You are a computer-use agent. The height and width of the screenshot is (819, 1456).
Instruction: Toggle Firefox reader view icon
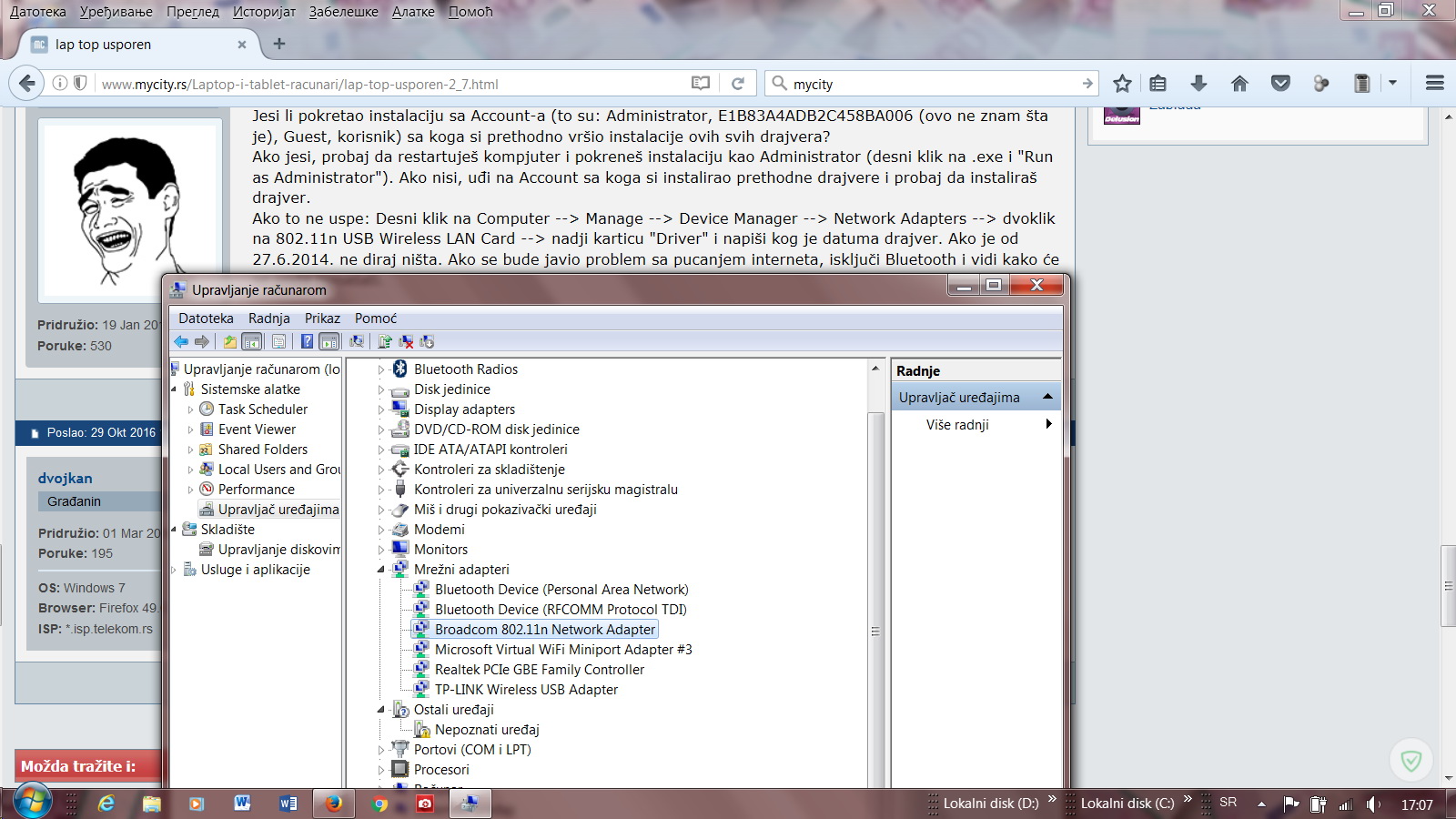(x=700, y=84)
